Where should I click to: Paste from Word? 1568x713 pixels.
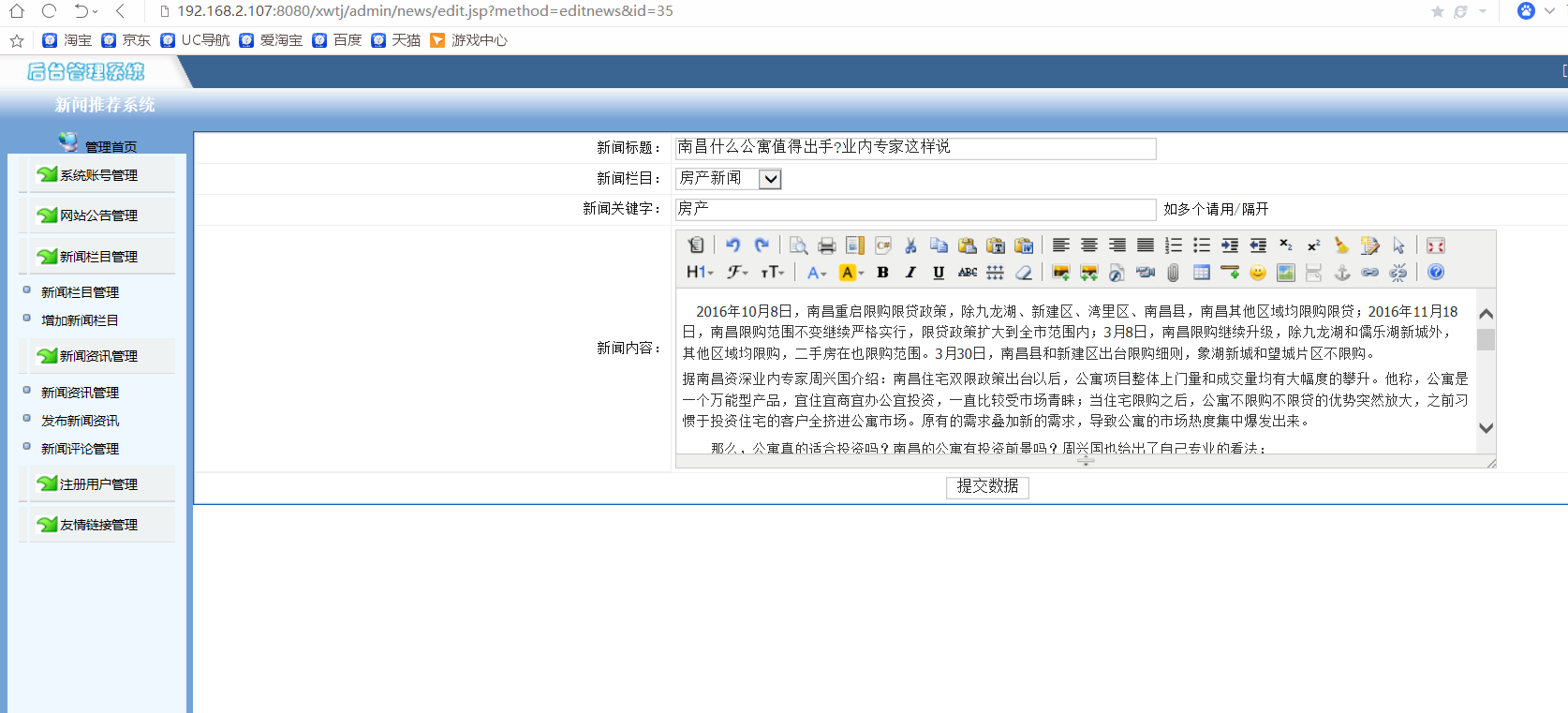pos(1024,245)
